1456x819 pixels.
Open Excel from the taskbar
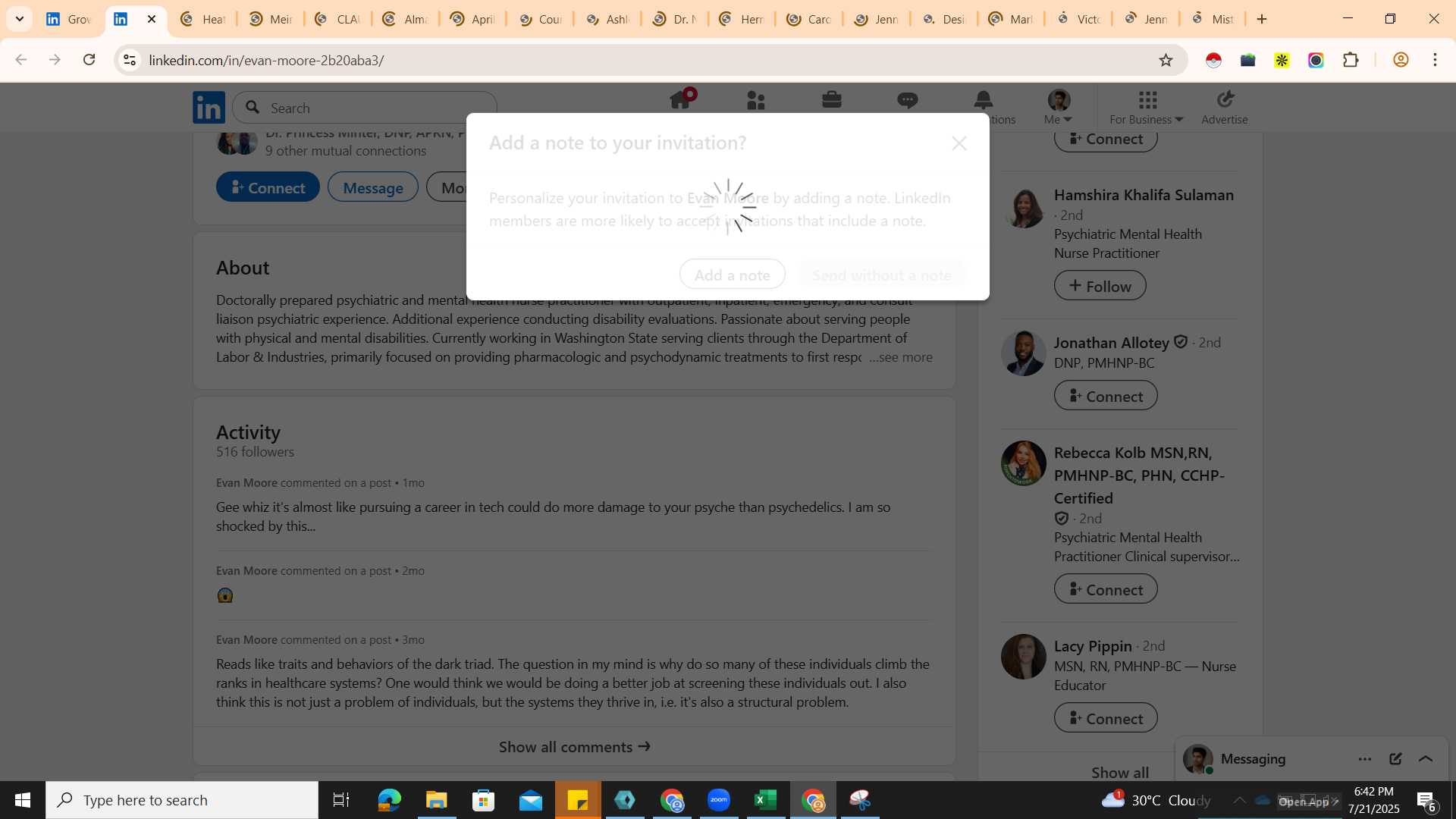pyautogui.click(x=766, y=800)
